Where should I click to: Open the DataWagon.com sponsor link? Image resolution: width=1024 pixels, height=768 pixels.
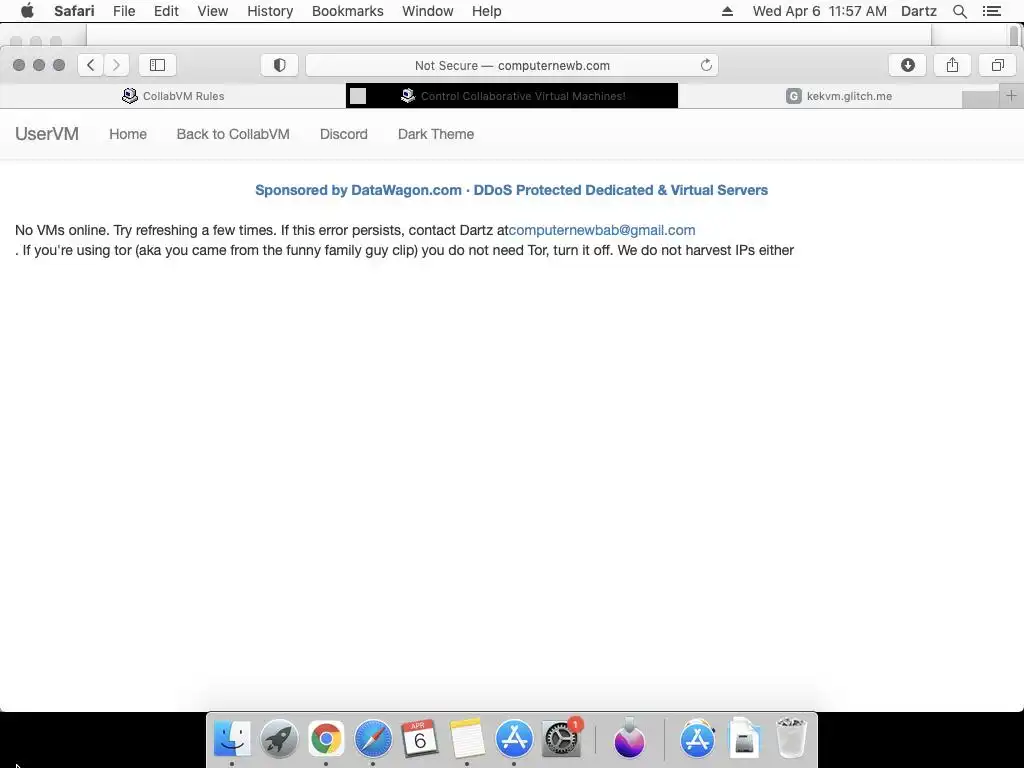click(511, 190)
